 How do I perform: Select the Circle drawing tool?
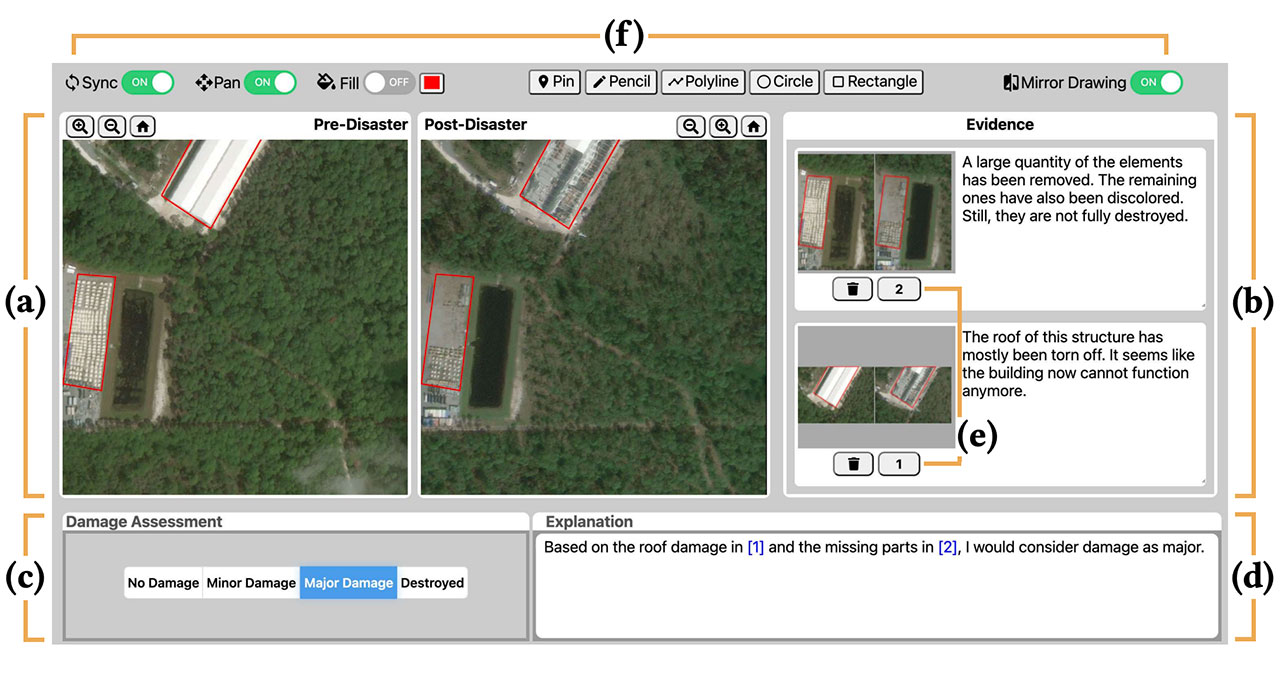click(784, 82)
